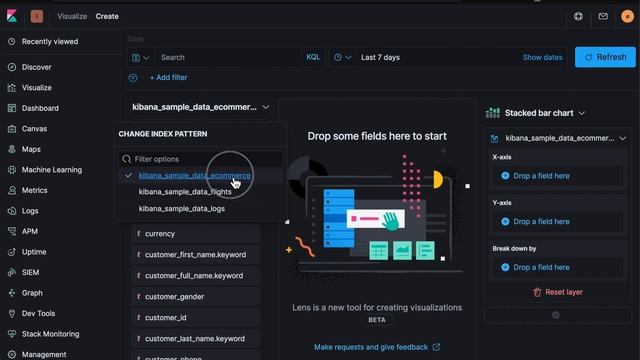Click the Show dates link
Screen dimensions: 640x360
pyautogui.click(x=542, y=58)
